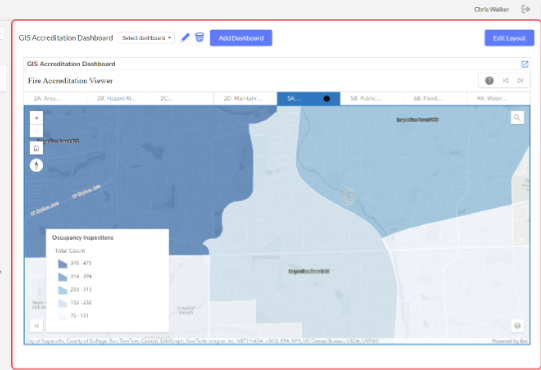Go to next tab arrow icon
Screen dimensions: 541x370
pyautogui.click(x=520, y=80)
